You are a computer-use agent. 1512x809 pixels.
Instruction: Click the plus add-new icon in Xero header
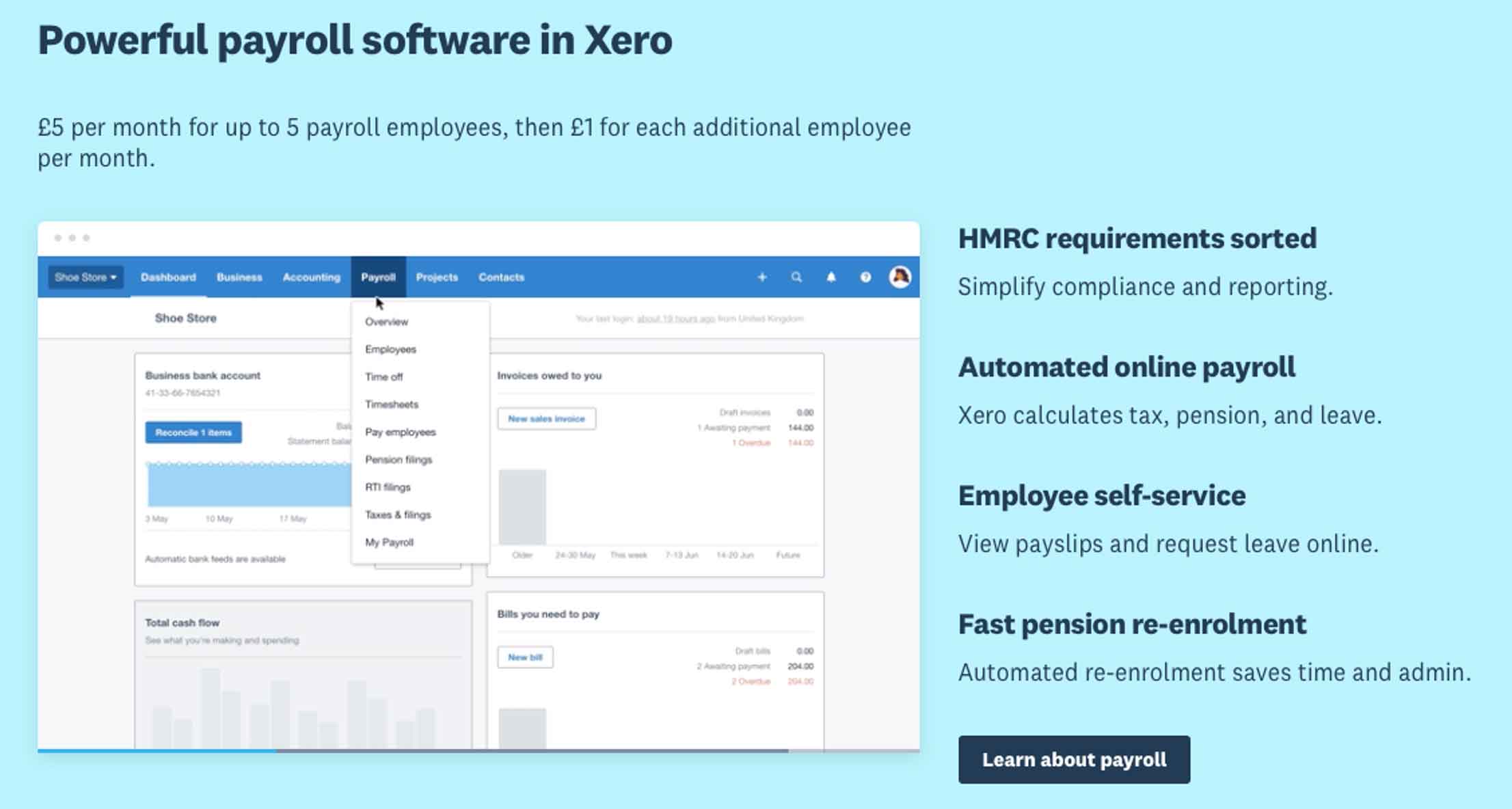[x=761, y=277]
